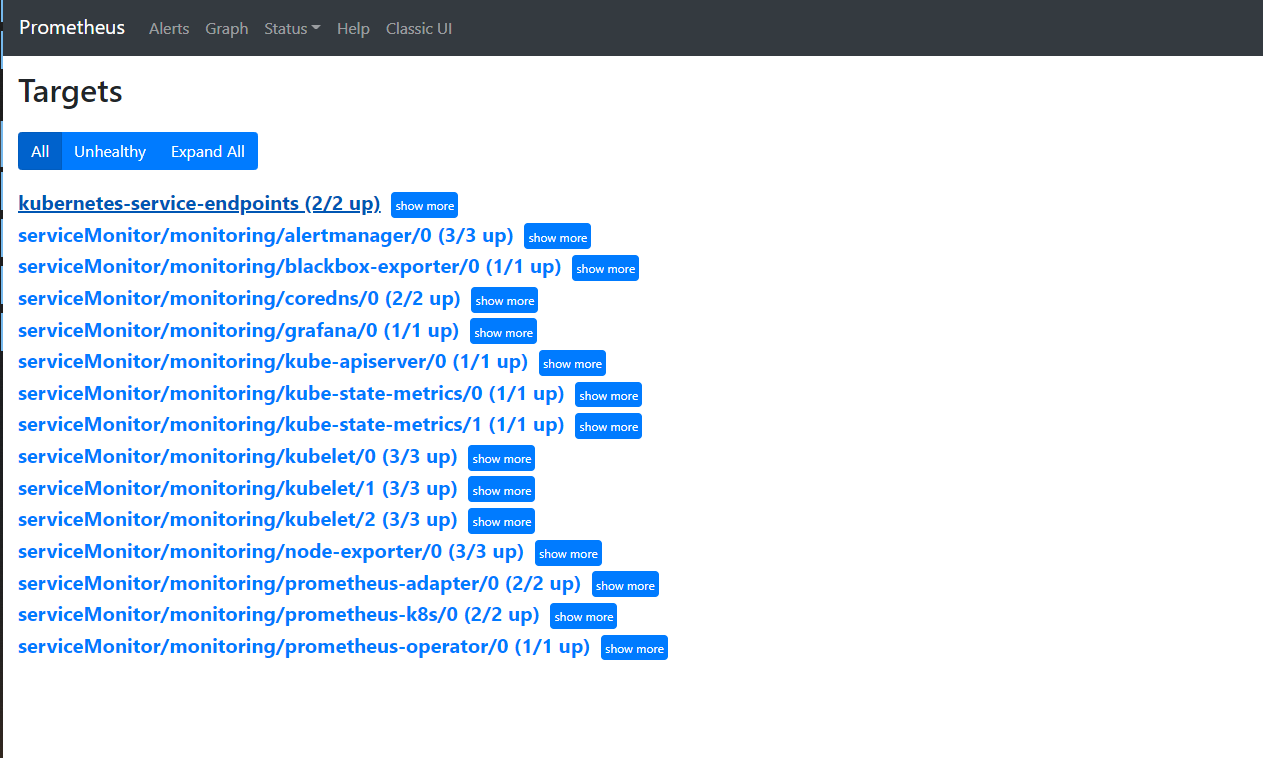Open serviceMonitor/monitoring/alertmanager/0 link
This screenshot has width=1263, height=758.
click(x=266, y=236)
